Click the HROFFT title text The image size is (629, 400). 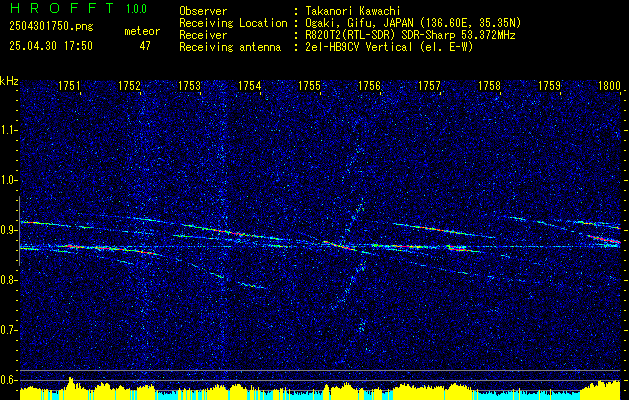coord(62,8)
